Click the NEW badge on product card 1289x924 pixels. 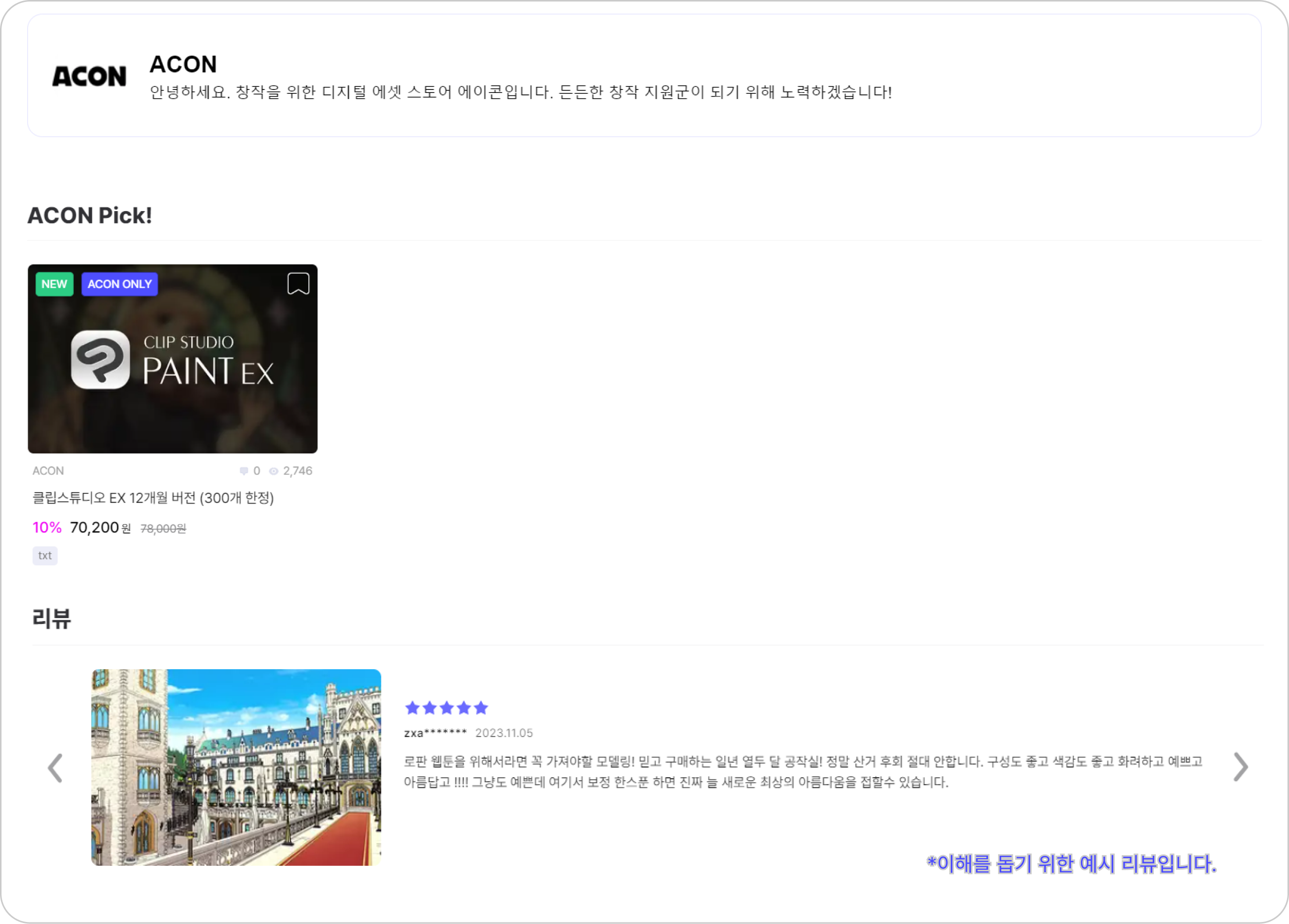[x=55, y=284]
